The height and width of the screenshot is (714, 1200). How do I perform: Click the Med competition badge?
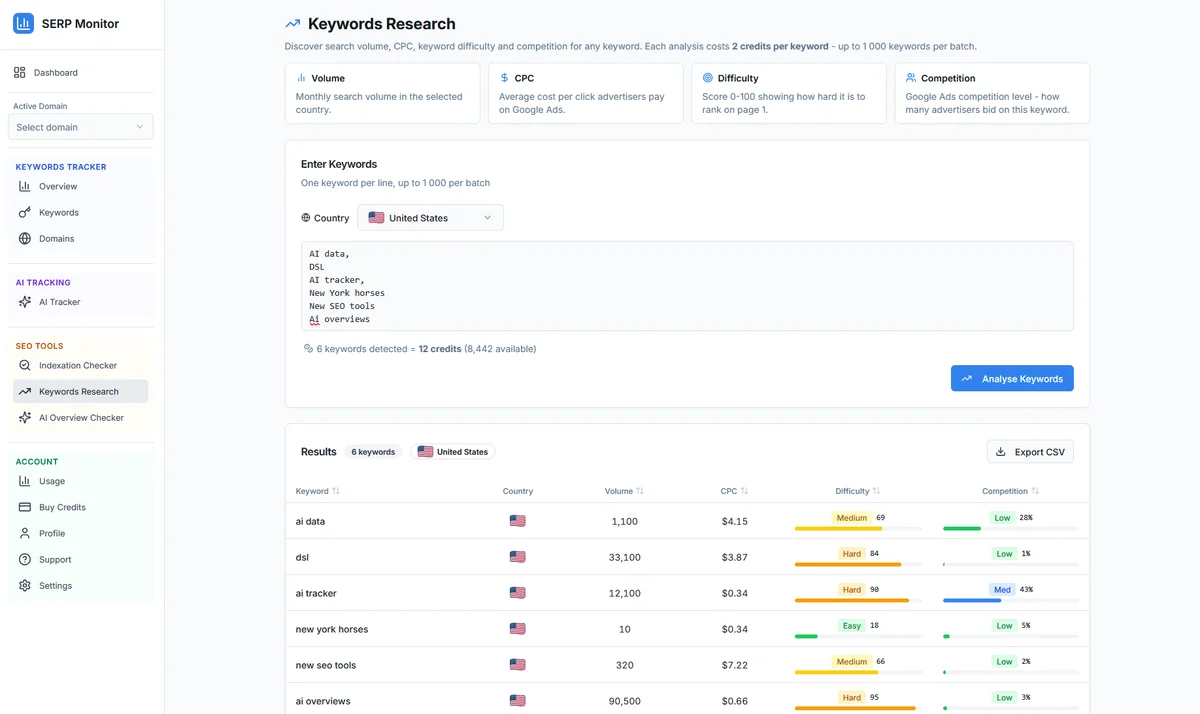pyautogui.click(x=1002, y=590)
